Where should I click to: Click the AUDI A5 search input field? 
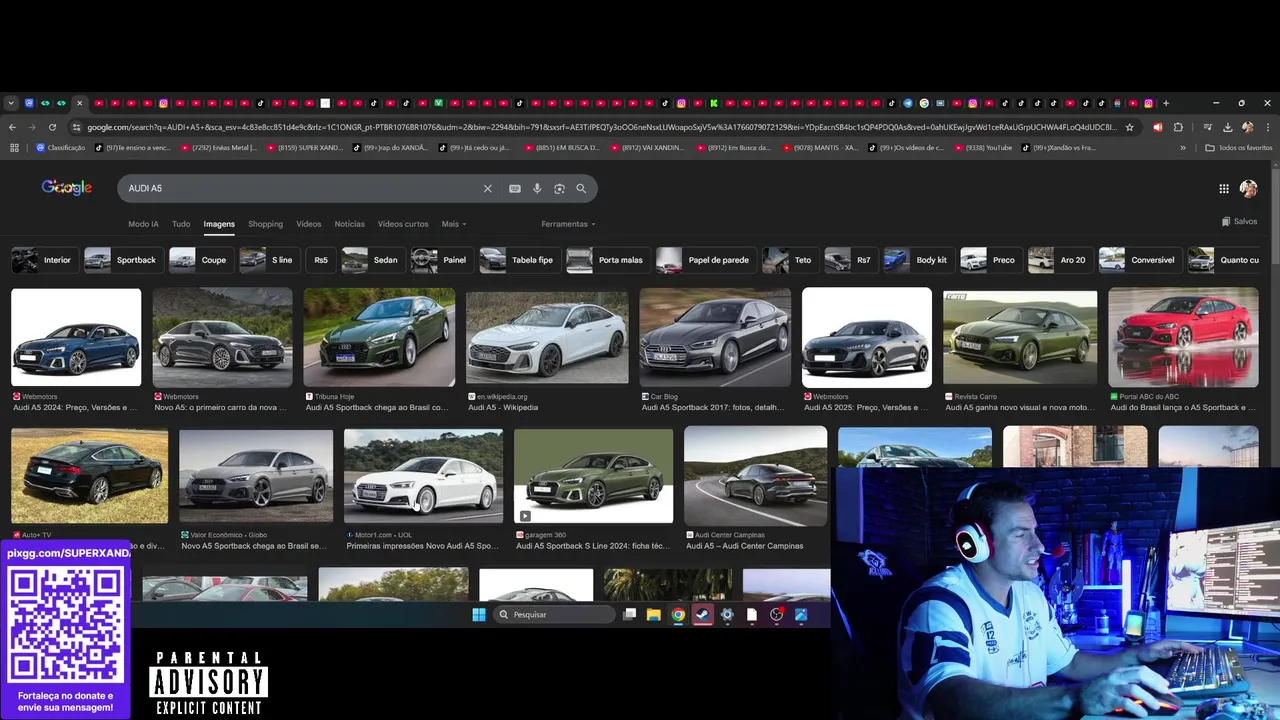click(300, 188)
